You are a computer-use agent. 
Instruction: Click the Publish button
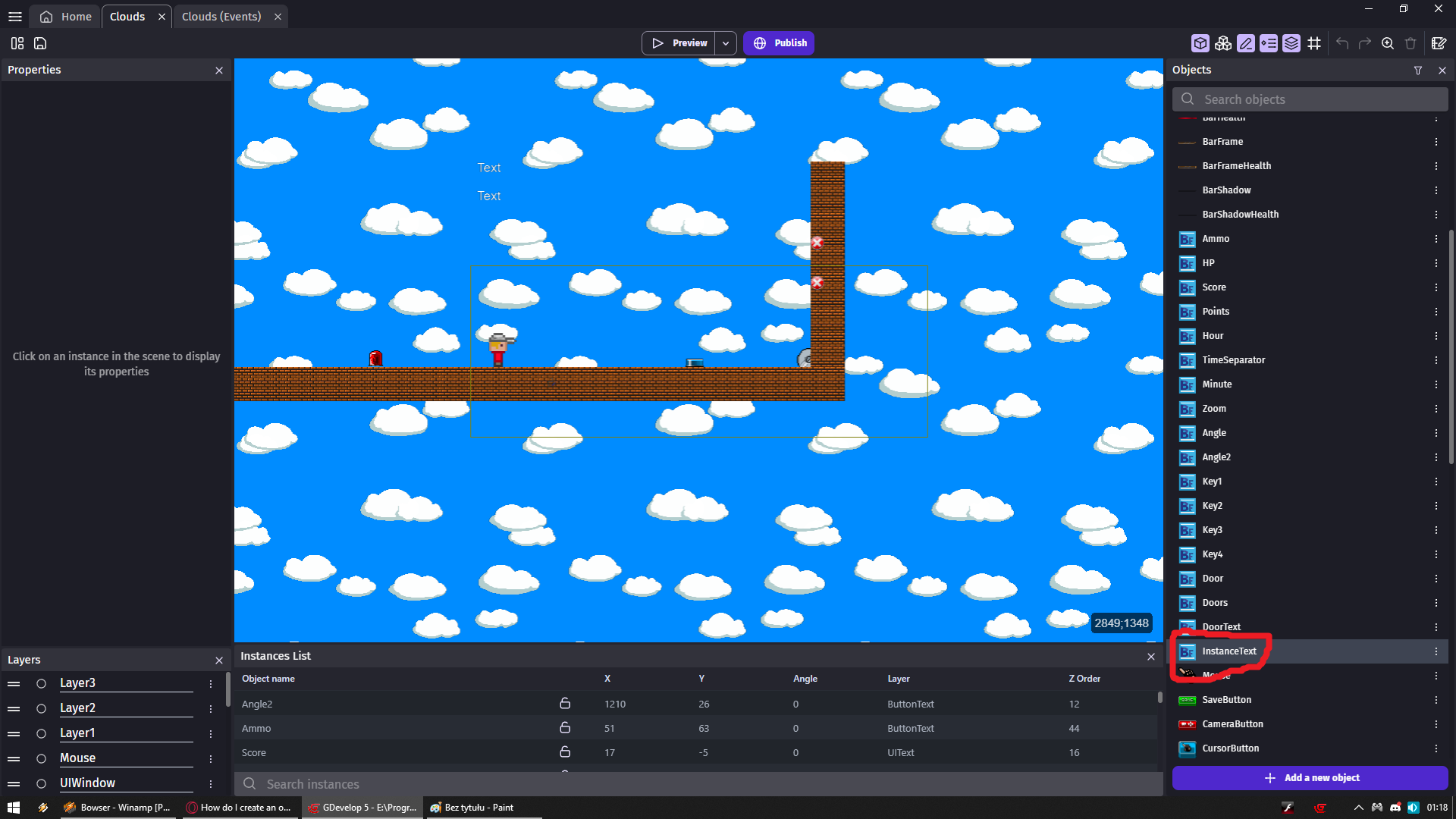[x=780, y=43]
